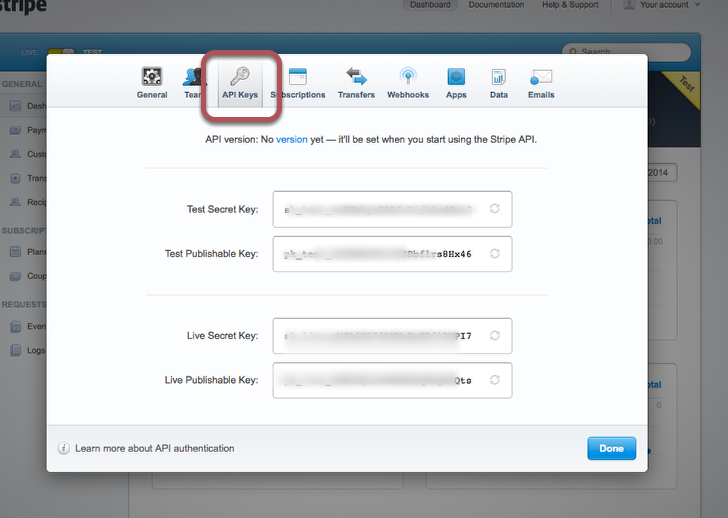This screenshot has width=728, height=518.
Task: Click the Search box in the header
Action: click(626, 52)
